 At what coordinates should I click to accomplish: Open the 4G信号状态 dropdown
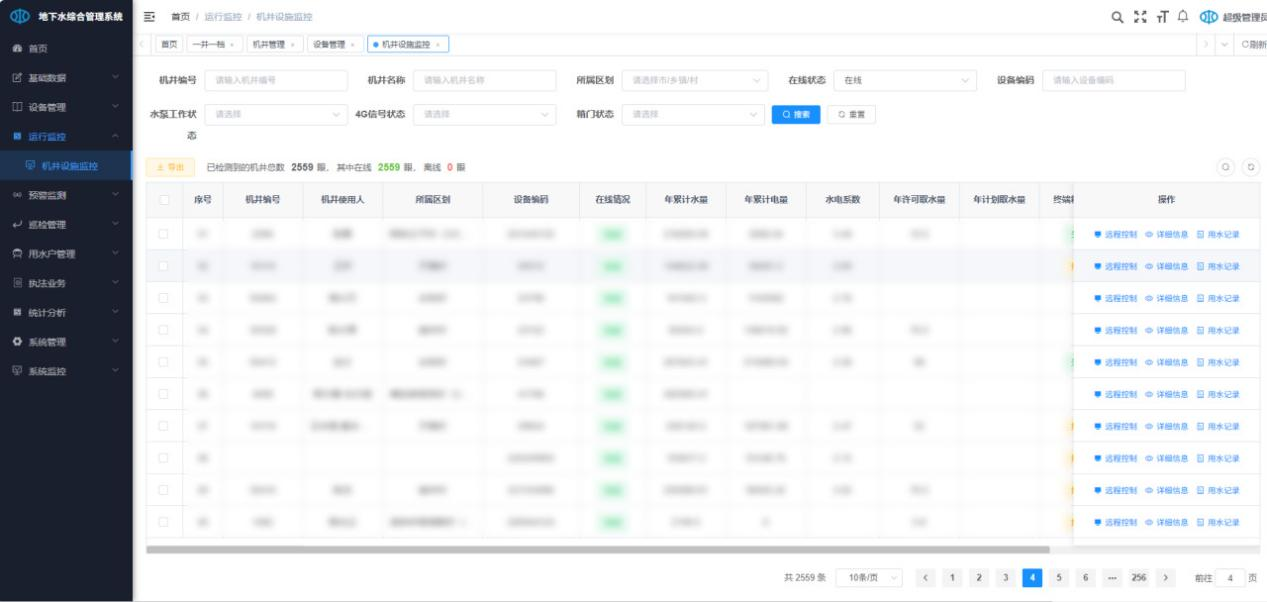tap(484, 114)
